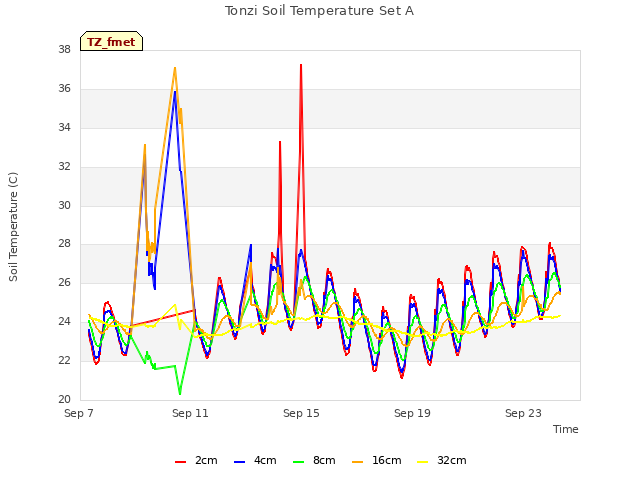640x480 pixels.
Task: Click the Time axis label
Action: [566, 429]
